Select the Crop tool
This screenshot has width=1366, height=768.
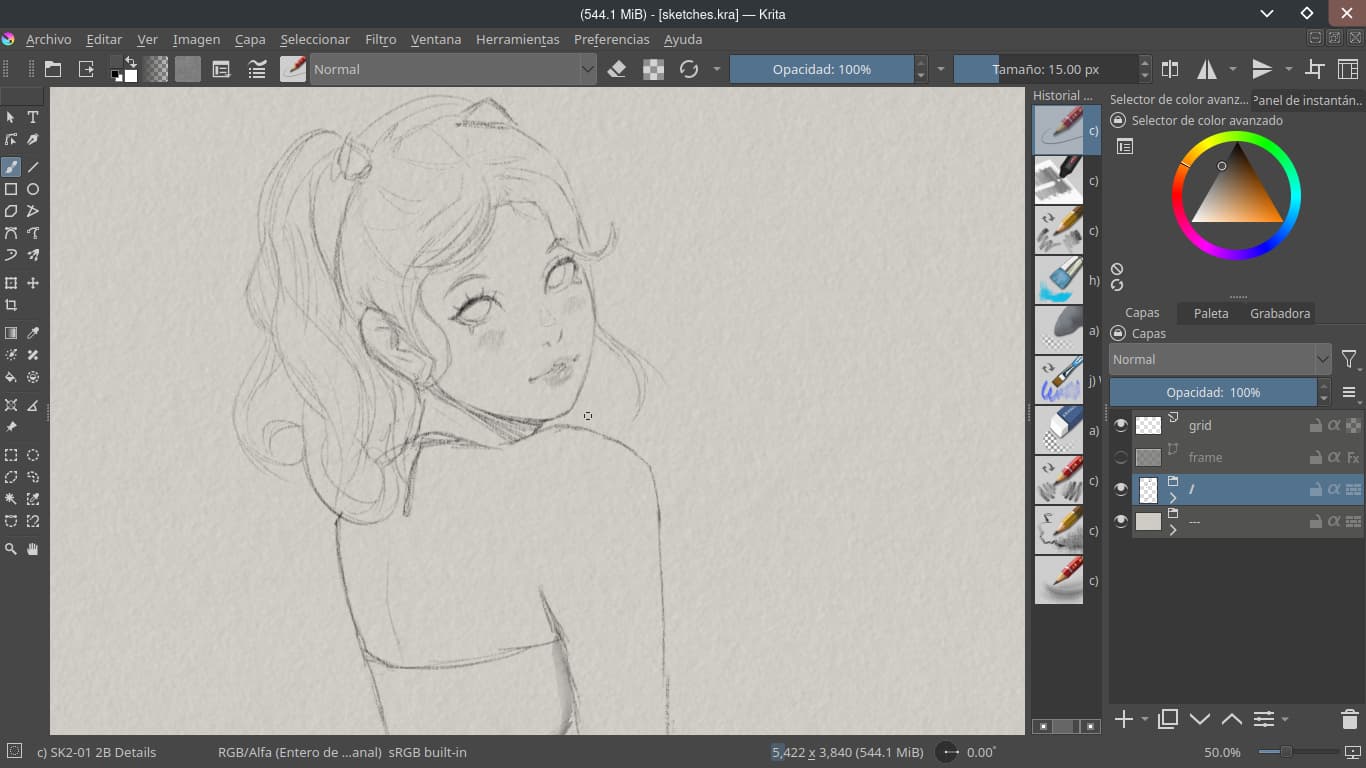pyautogui.click(x=11, y=305)
